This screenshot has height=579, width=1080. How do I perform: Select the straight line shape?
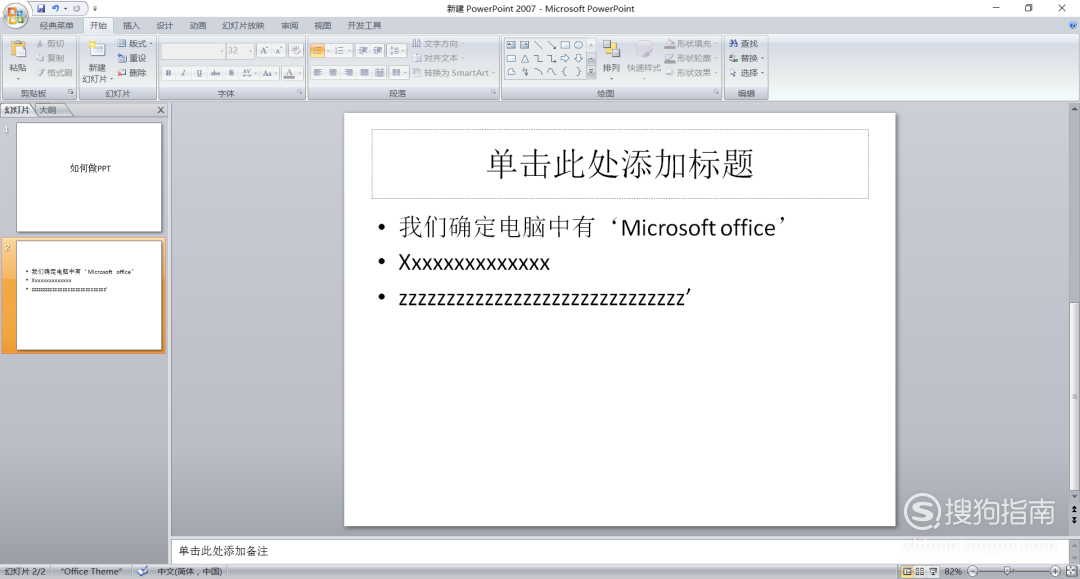tap(538, 45)
